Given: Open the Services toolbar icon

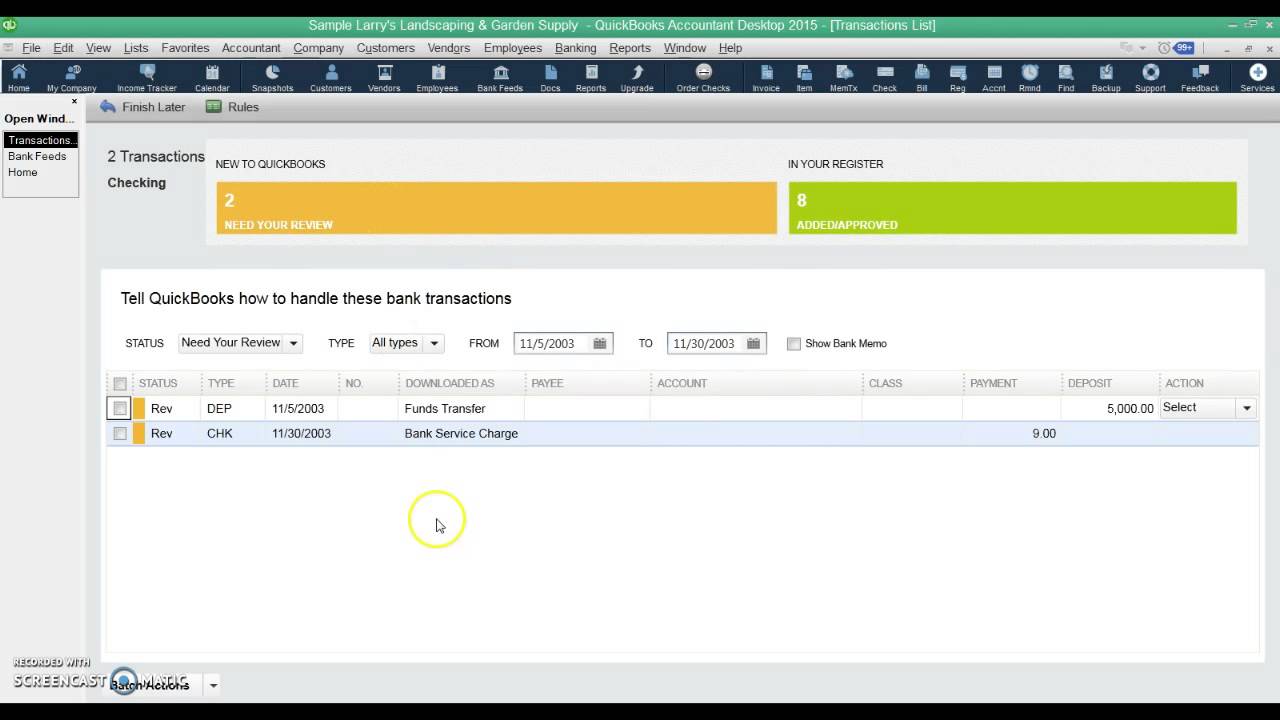Looking at the screenshot, I should tap(1257, 78).
